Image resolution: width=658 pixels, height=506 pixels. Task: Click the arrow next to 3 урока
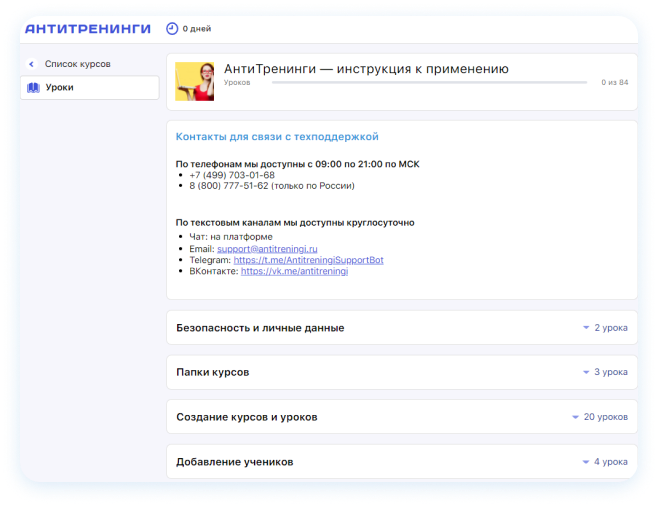click(586, 372)
